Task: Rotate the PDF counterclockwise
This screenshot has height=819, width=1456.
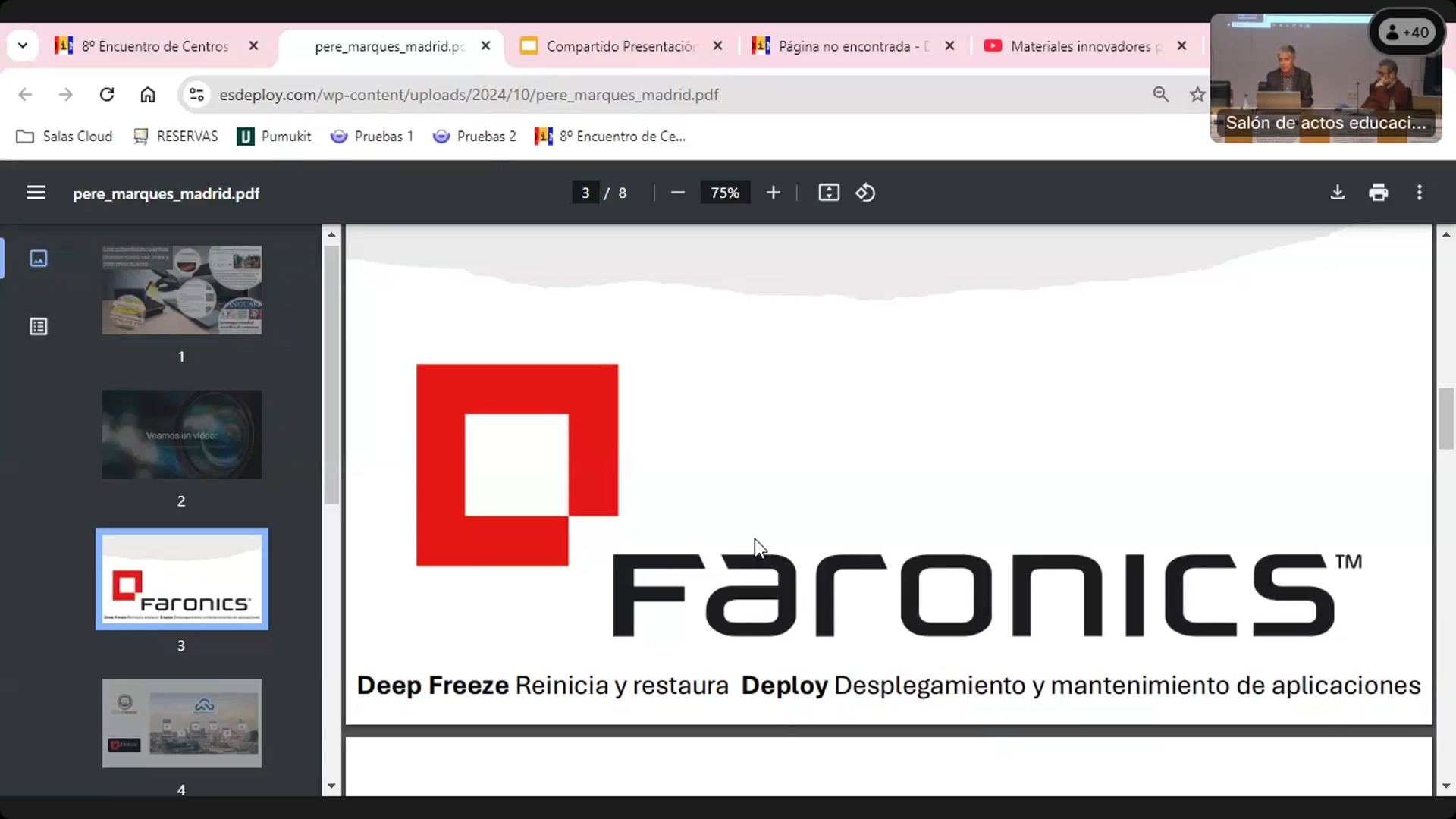Action: (x=865, y=193)
